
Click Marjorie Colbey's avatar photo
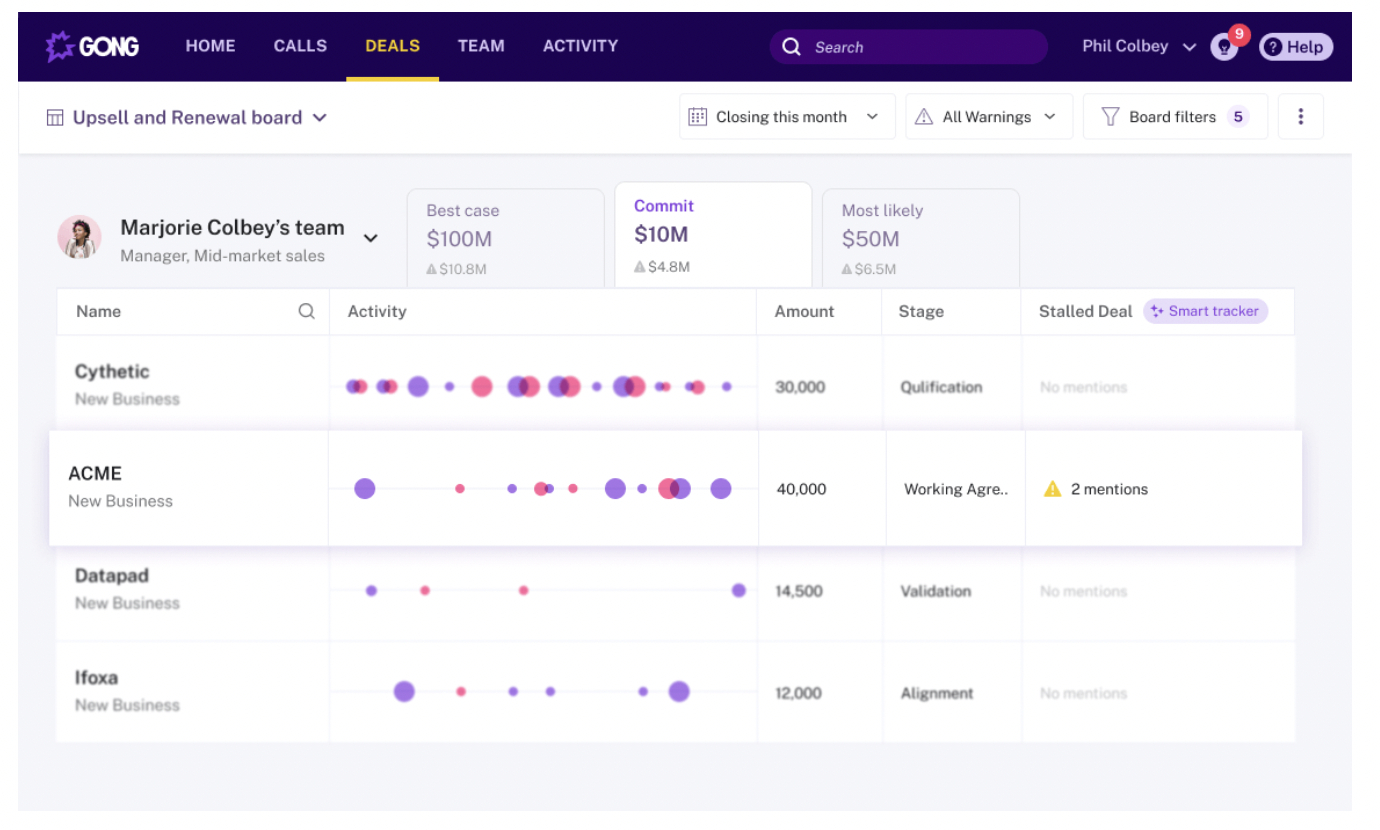pos(79,238)
